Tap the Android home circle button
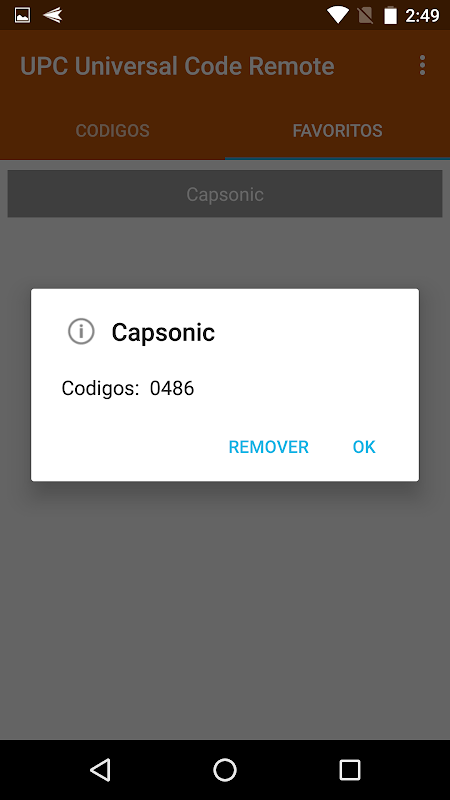The width and height of the screenshot is (450, 800). point(225,769)
